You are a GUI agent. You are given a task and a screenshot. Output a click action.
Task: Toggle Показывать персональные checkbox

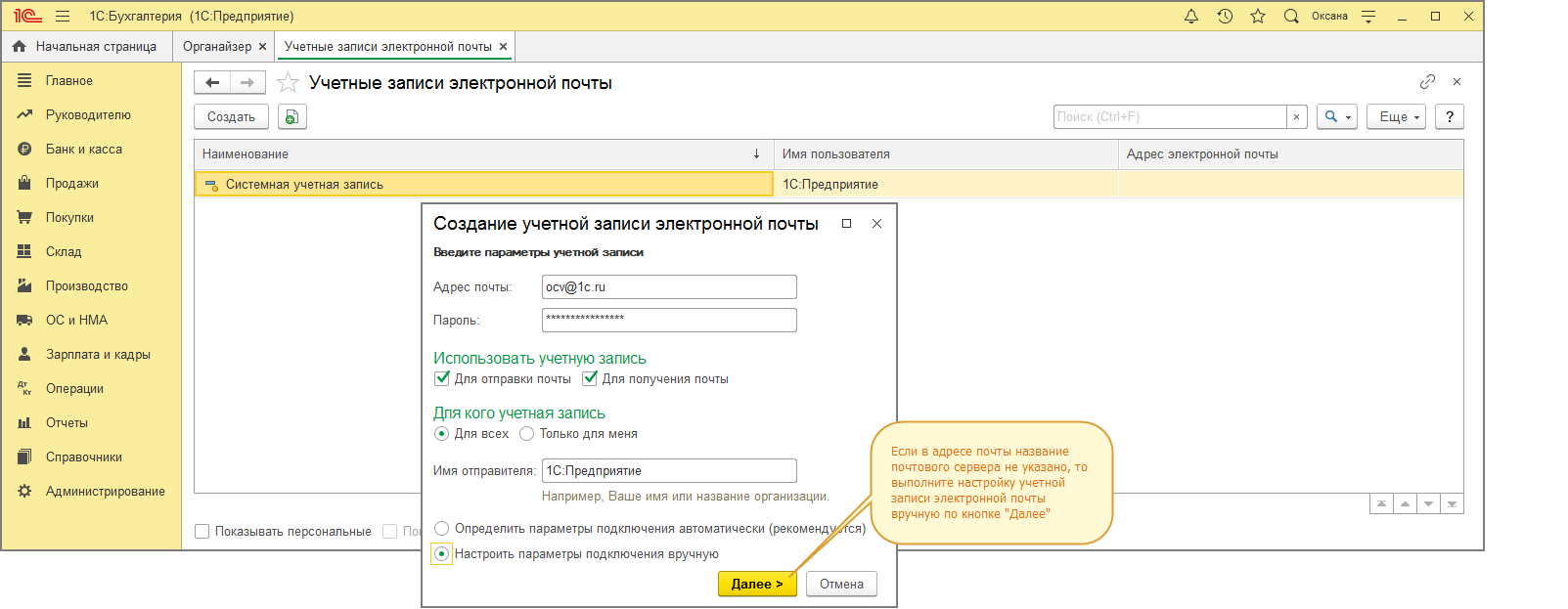point(202,532)
